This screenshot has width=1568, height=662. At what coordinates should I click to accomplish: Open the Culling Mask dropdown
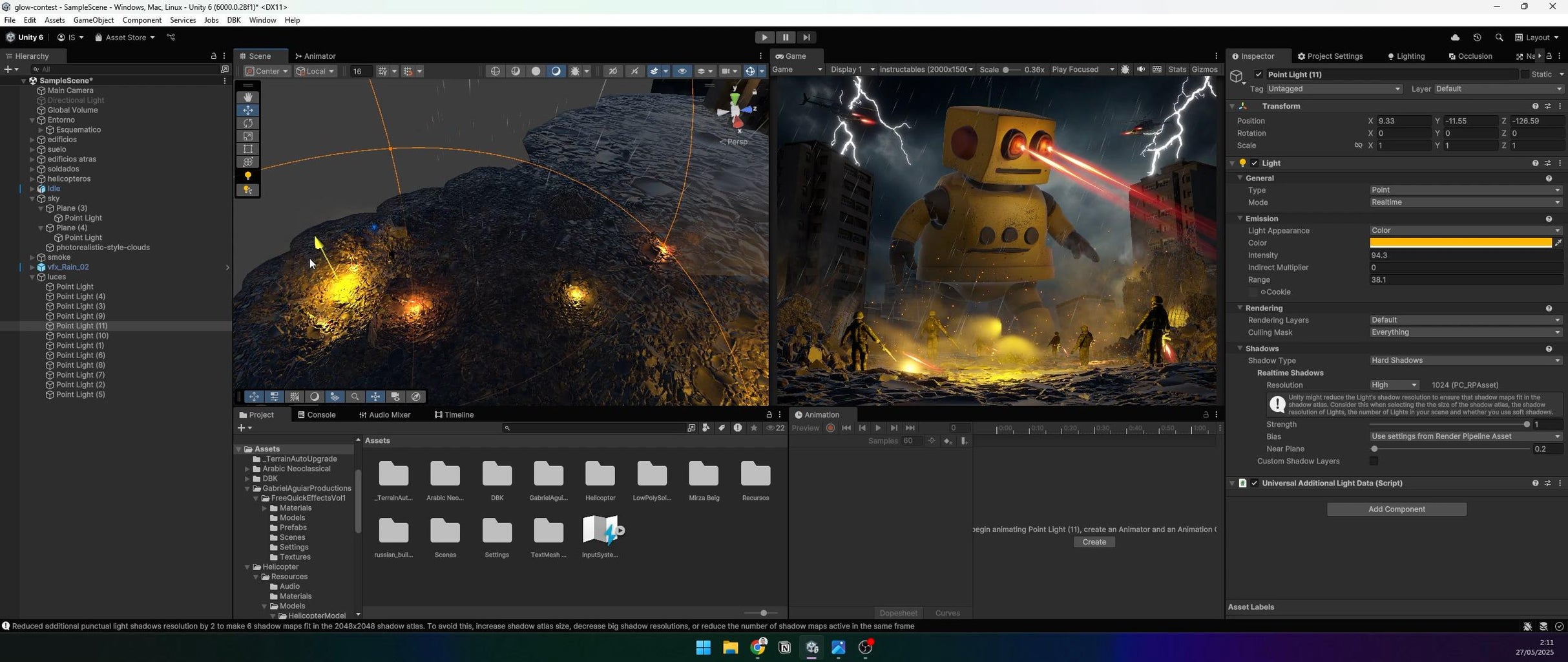pos(1466,332)
